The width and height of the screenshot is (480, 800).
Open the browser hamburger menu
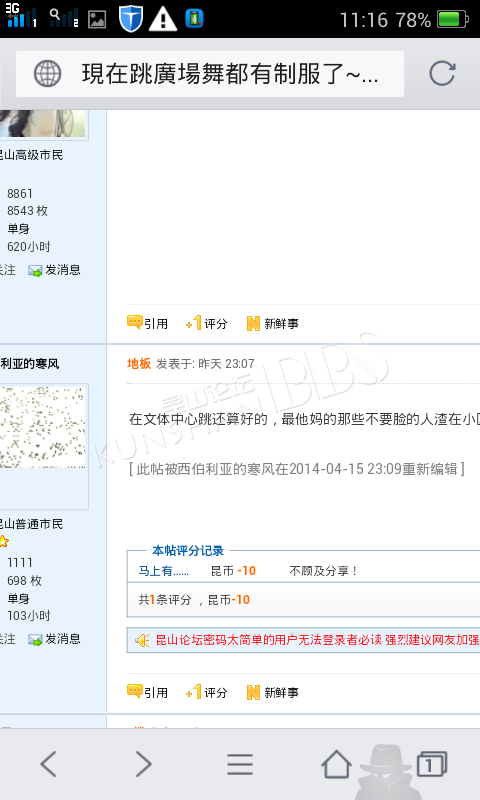tap(240, 764)
